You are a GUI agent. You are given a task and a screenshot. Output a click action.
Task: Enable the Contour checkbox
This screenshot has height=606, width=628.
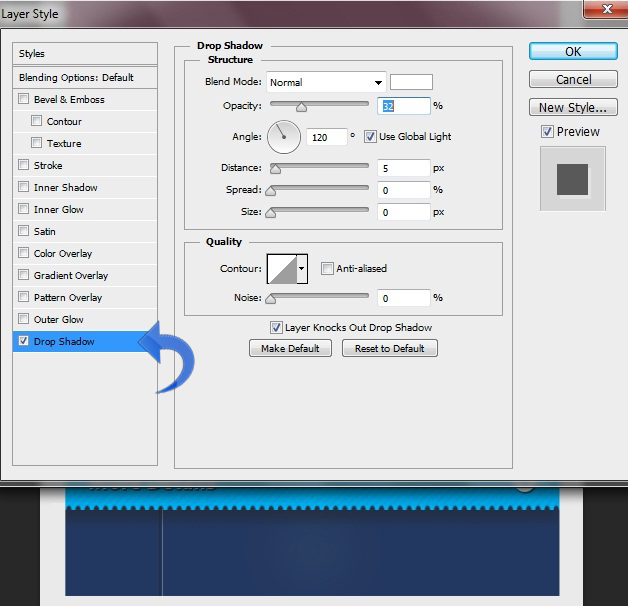point(36,121)
